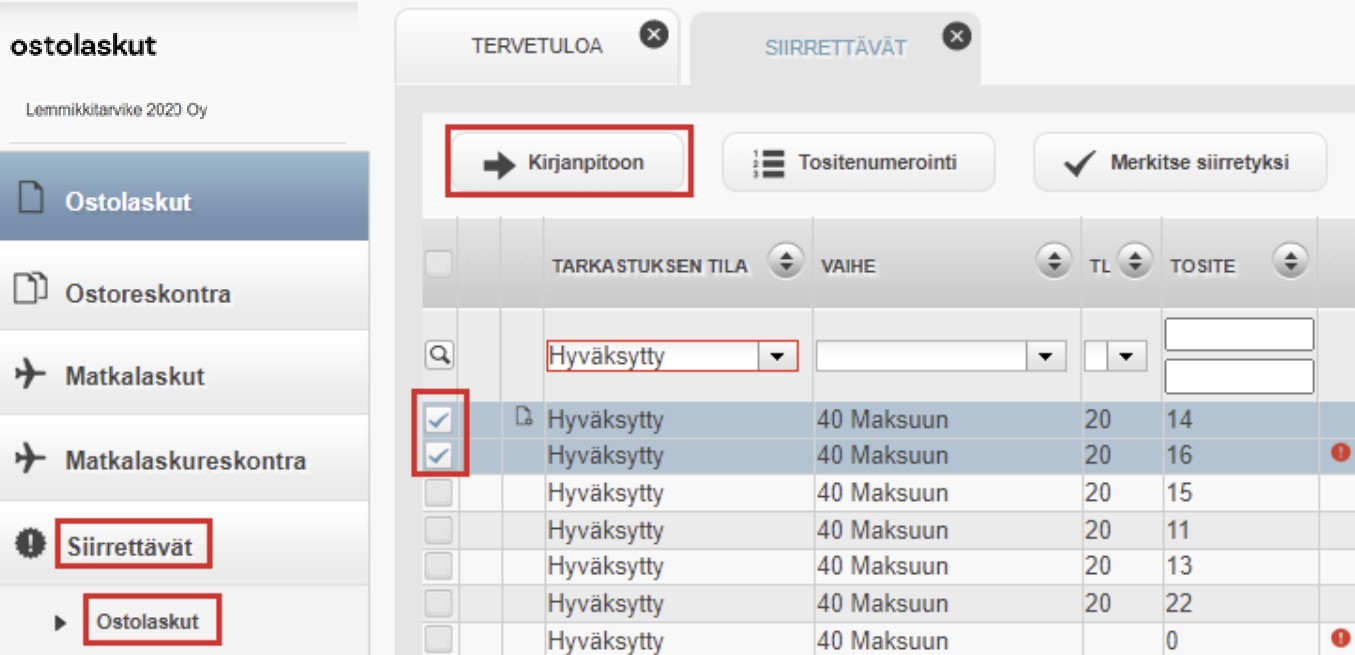Open the Tarkastuksen tila filter dropdown

pyautogui.click(x=776, y=356)
